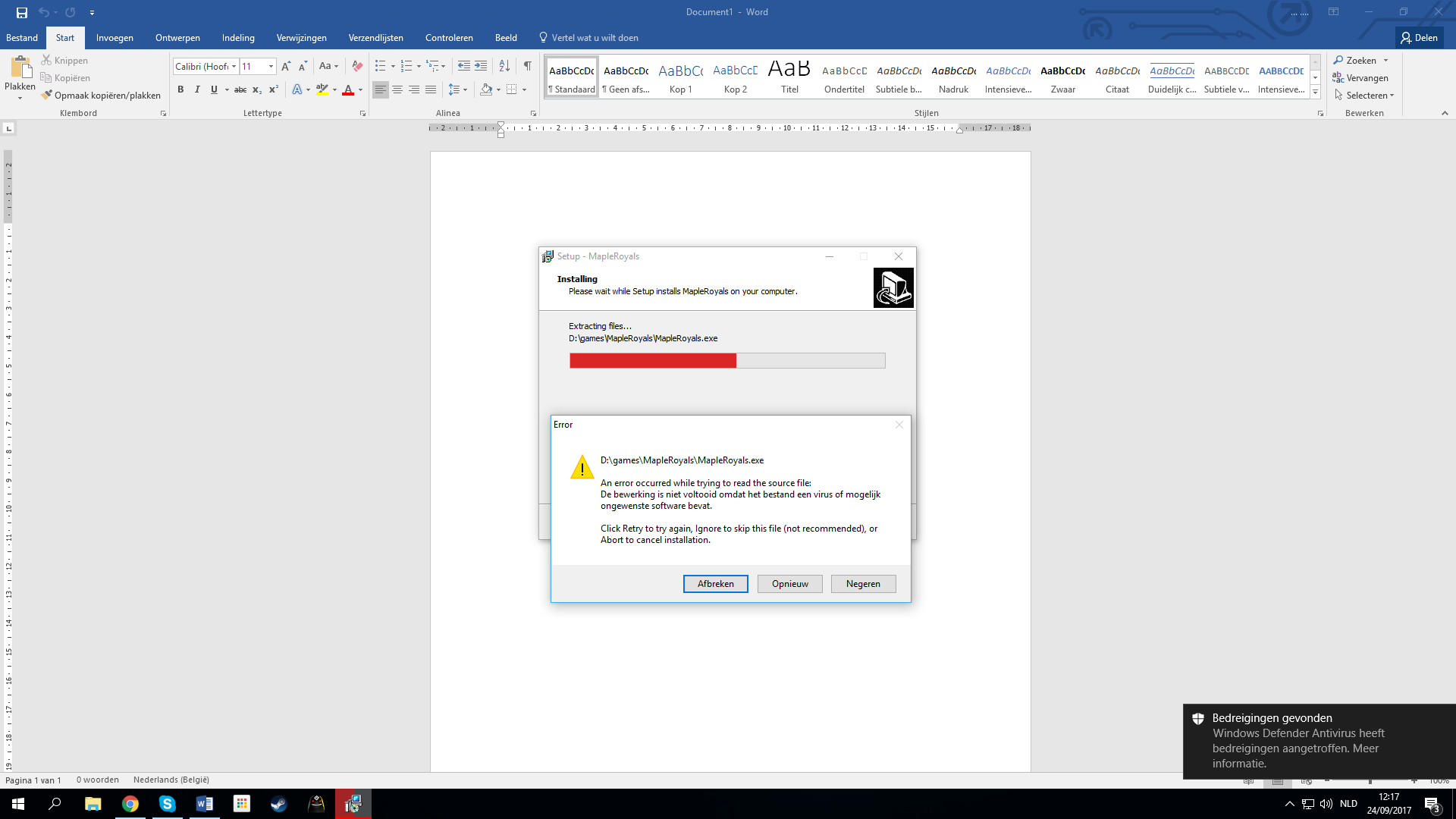Open the borders dropdown
Viewport: 1456px width, 819px height.
tap(524, 89)
